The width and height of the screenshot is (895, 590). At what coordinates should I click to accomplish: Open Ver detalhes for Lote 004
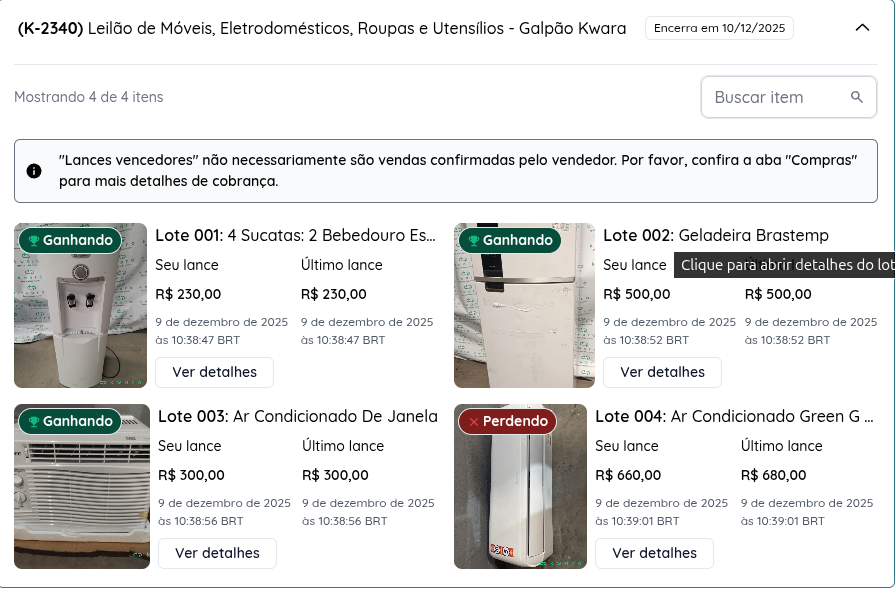click(654, 553)
